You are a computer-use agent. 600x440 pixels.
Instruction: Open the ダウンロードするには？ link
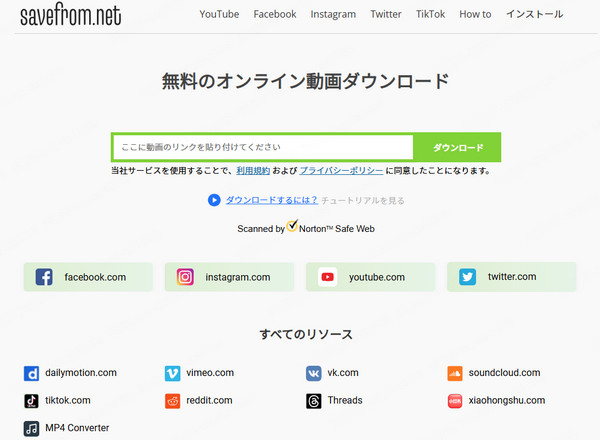(x=272, y=200)
